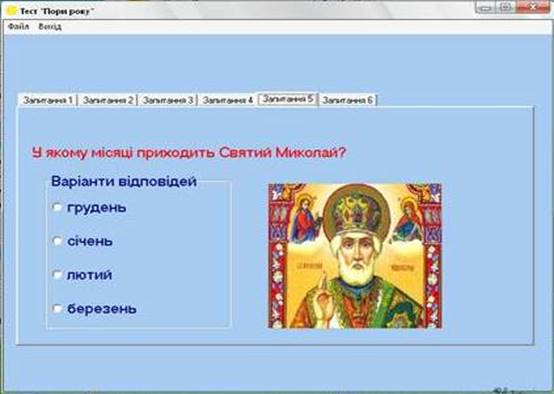Viewport: 554px width, 394px height.
Task: Select the Запитання 5 tab
Action: pyautogui.click(x=288, y=99)
